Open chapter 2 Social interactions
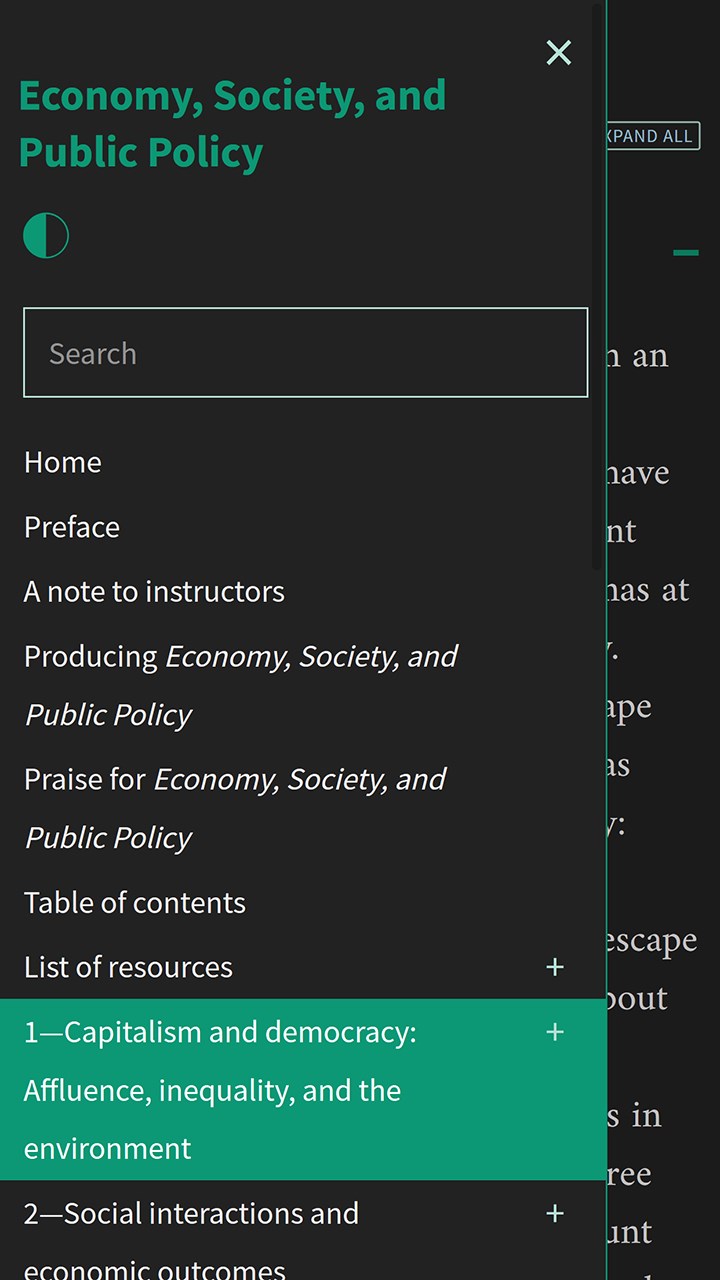Viewport: 720px width, 1280px height. [x=191, y=1214]
